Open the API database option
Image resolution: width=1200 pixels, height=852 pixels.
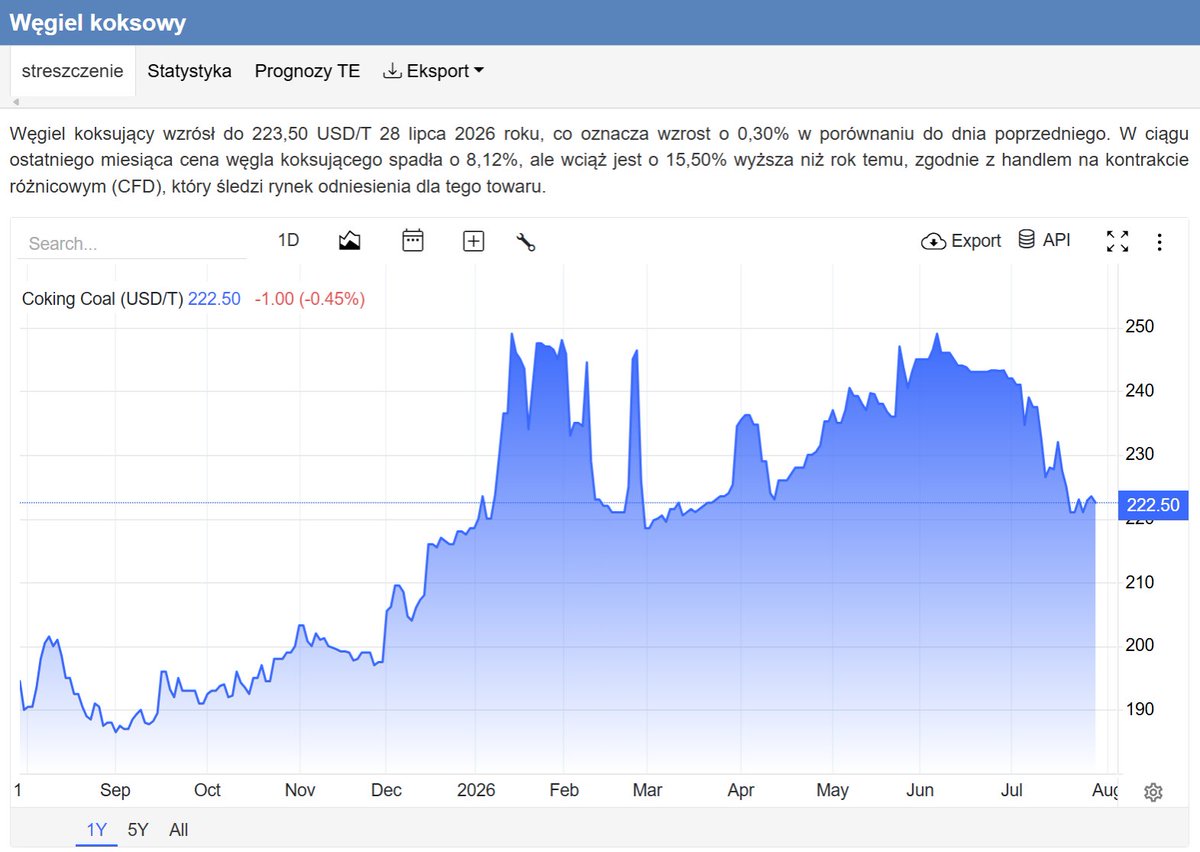tap(1044, 240)
